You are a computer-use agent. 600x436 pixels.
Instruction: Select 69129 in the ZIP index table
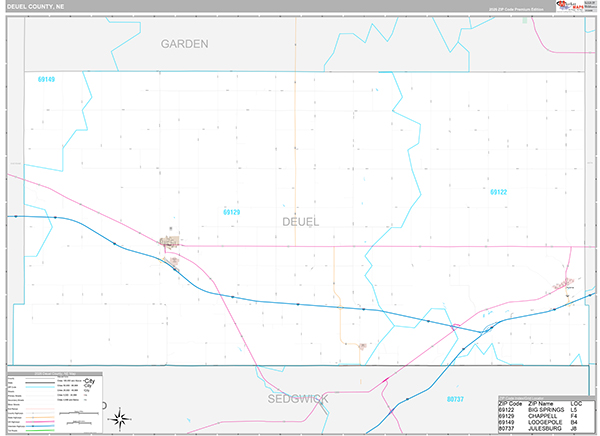tap(506, 416)
